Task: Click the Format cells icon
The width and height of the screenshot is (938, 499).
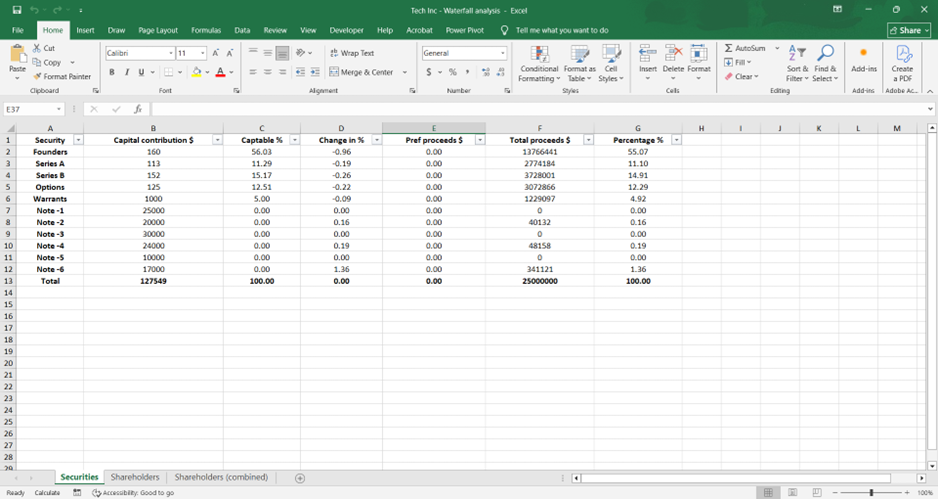Action: [x=699, y=54]
